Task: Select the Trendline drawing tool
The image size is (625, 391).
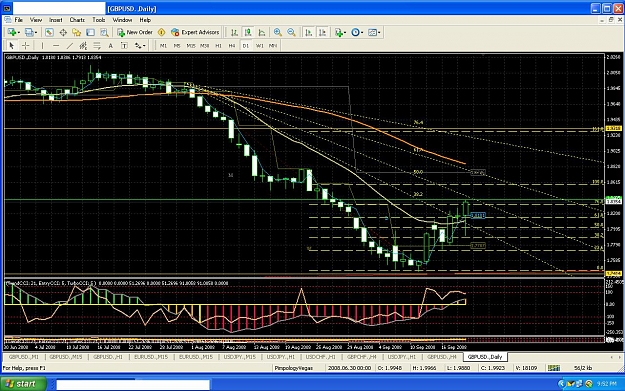Action: 70,46
